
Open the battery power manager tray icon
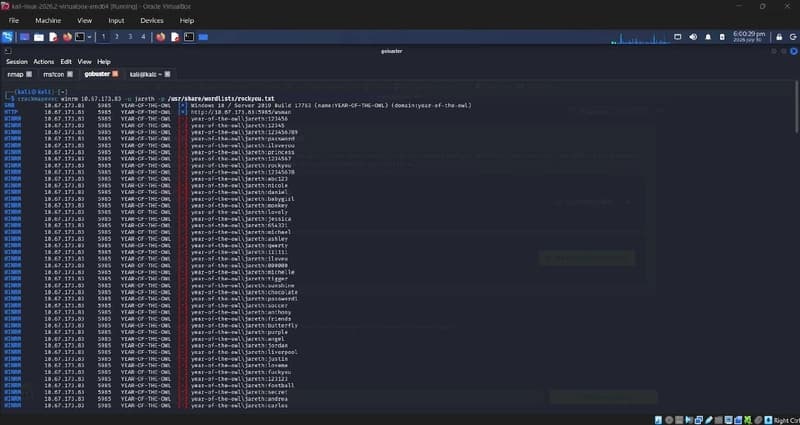[722, 37]
